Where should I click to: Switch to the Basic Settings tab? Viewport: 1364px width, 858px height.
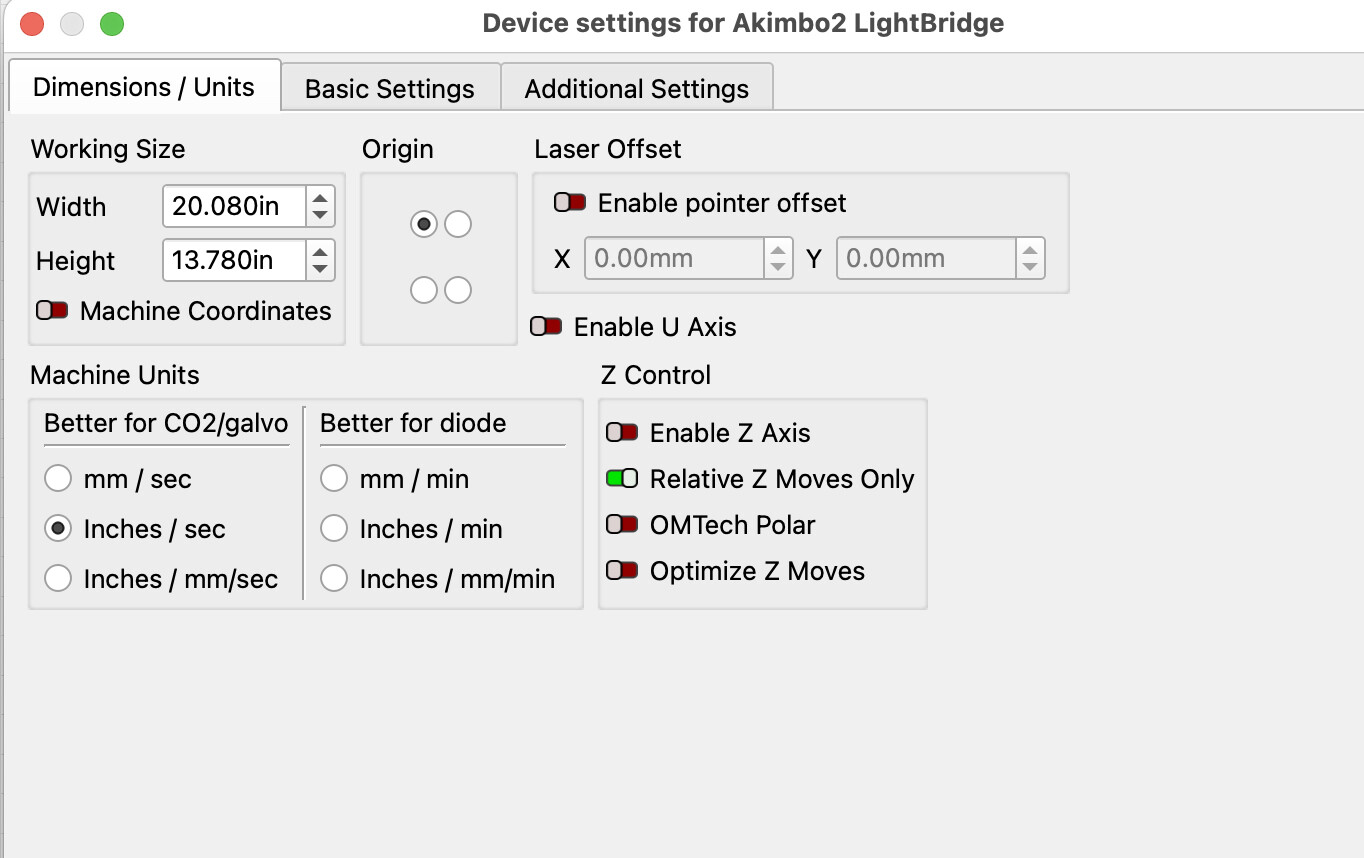pos(389,88)
